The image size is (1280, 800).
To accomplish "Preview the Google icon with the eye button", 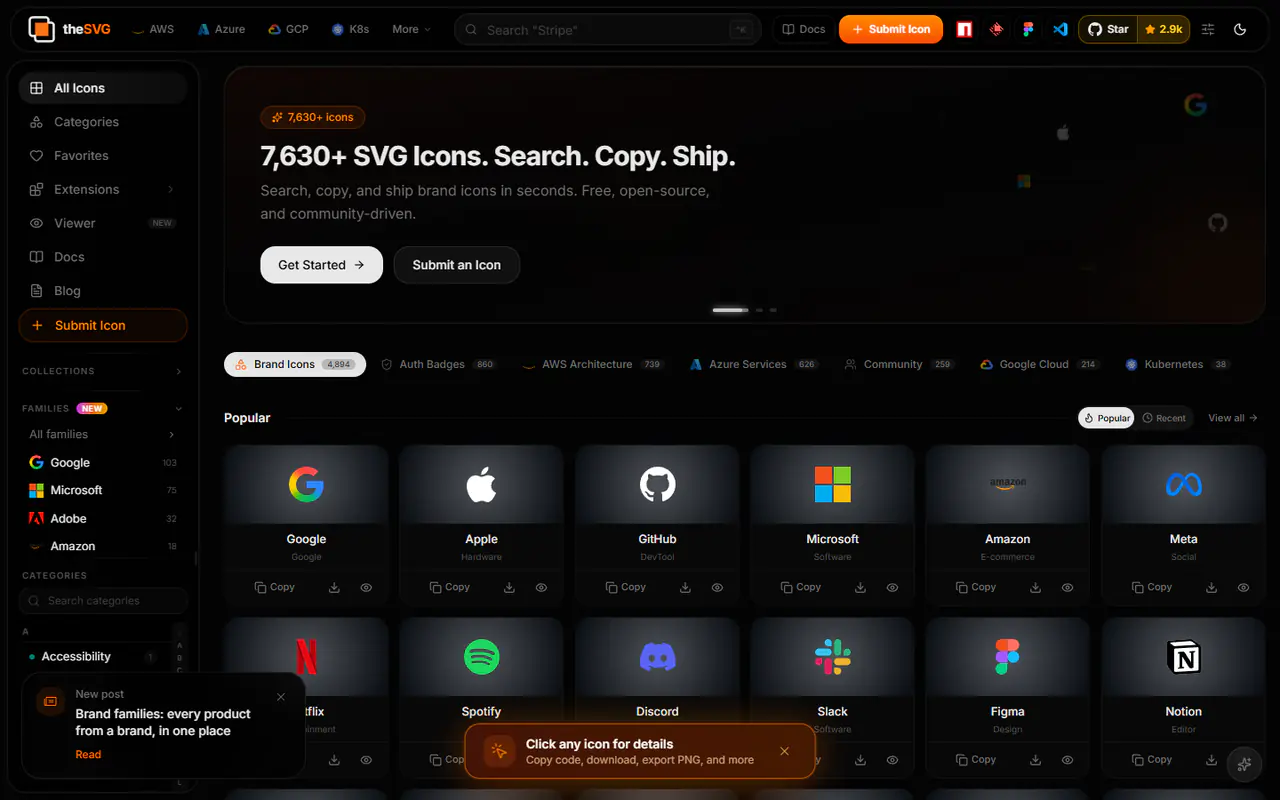I will coord(366,587).
